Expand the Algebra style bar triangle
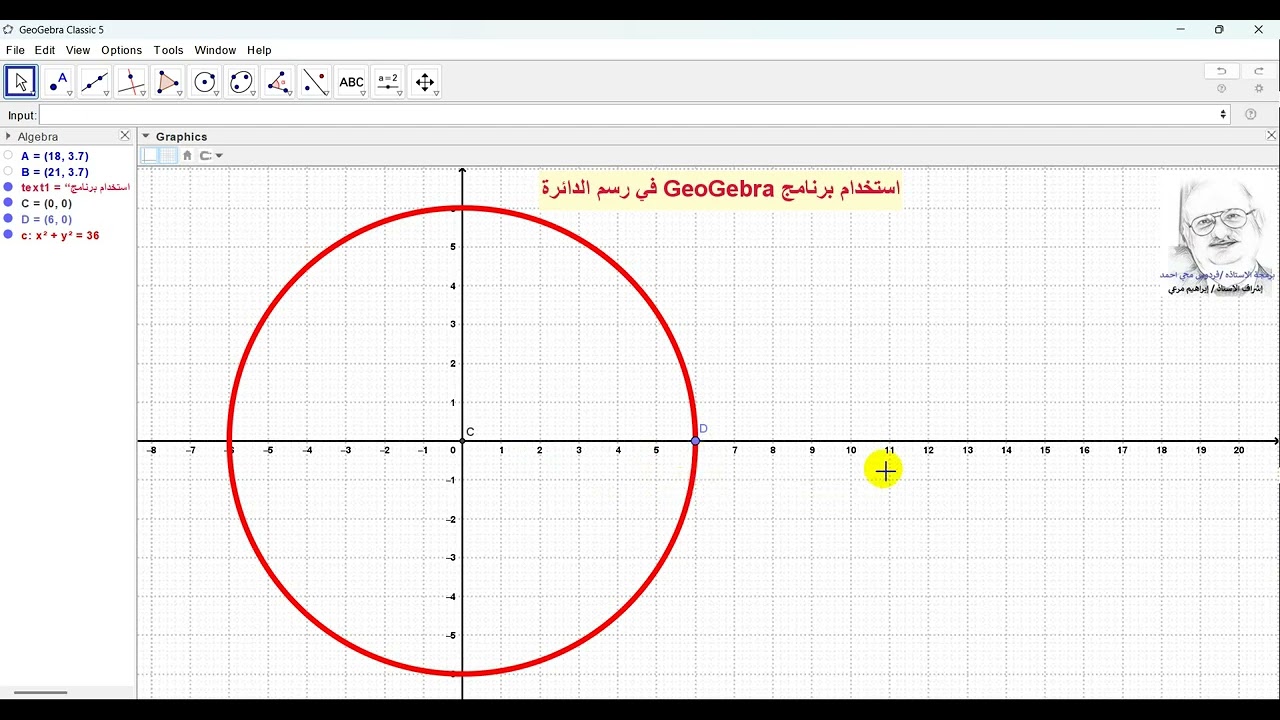The height and width of the screenshot is (720, 1280). 8,136
